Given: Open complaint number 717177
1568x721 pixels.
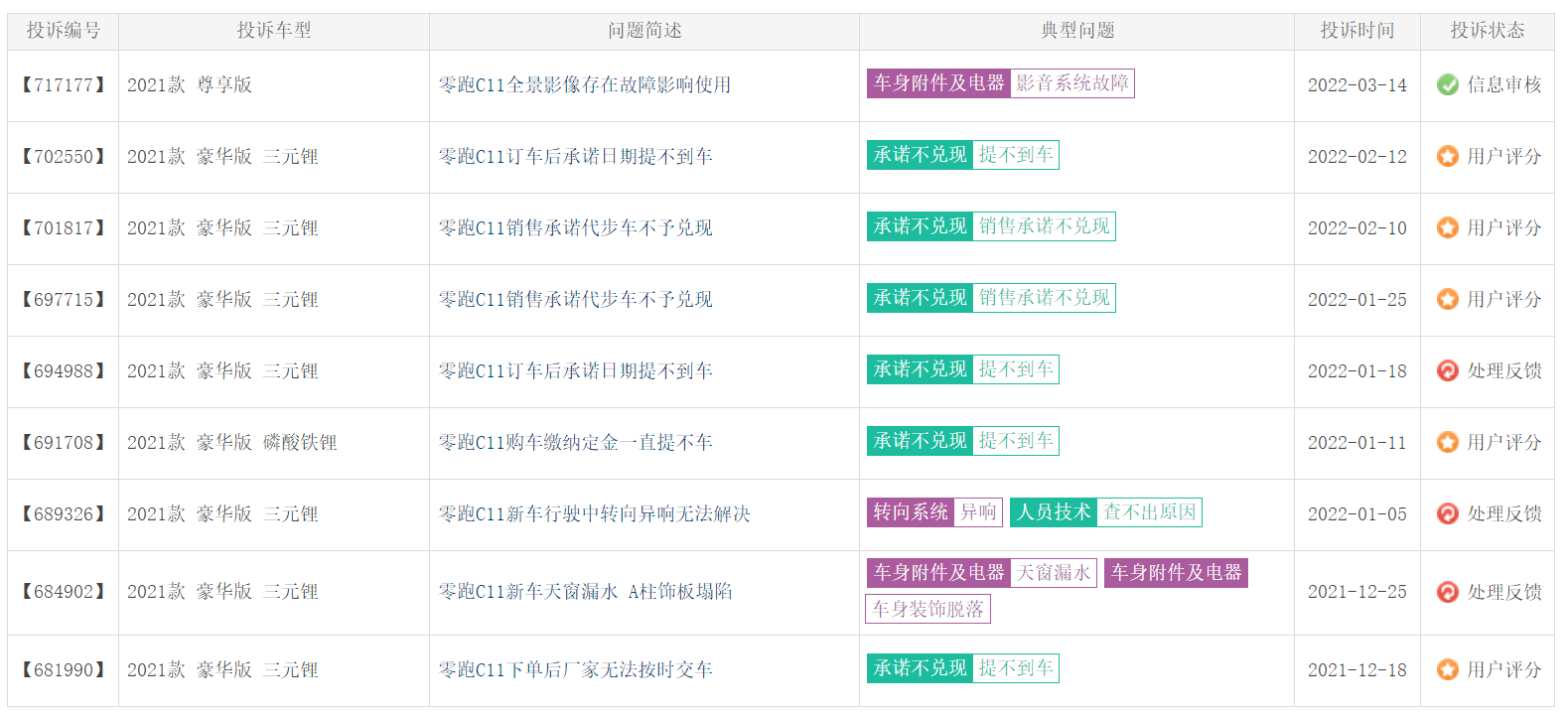Looking at the screenshot, I should (64, 84).
